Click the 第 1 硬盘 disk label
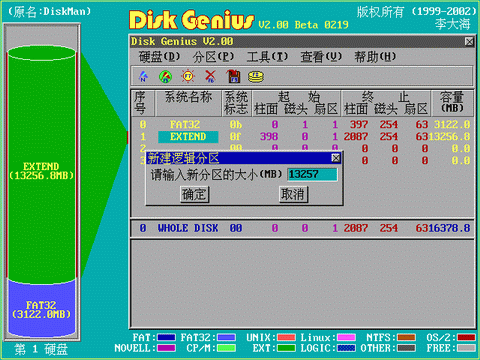Image resolution: width=480 pixels, height=360 pixels. 41,350
